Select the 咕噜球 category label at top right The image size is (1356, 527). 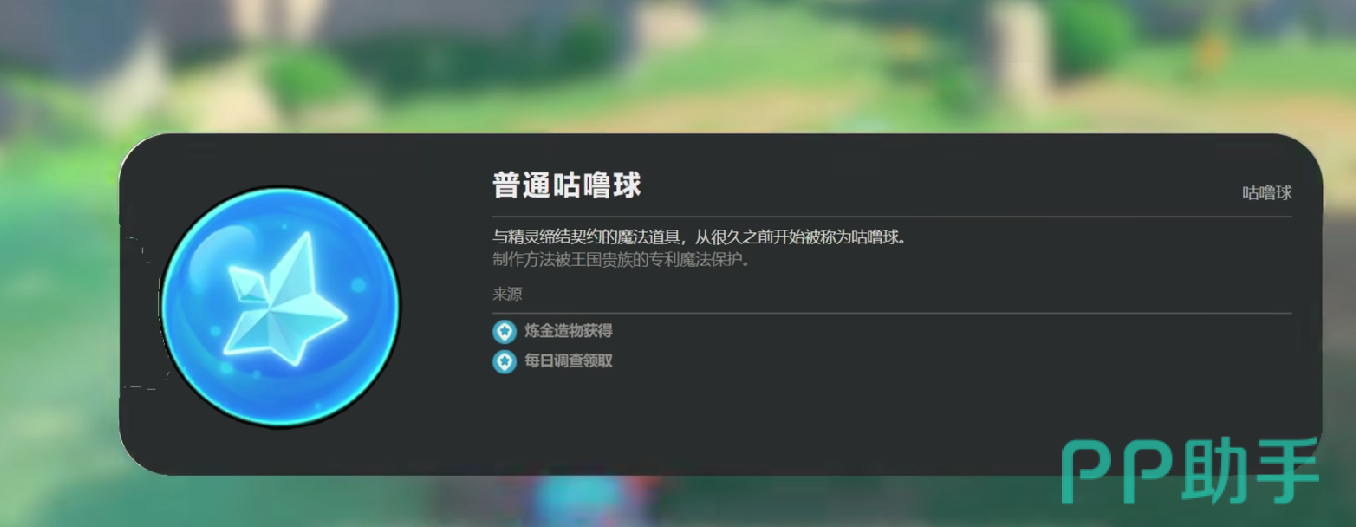(1267, 192)
